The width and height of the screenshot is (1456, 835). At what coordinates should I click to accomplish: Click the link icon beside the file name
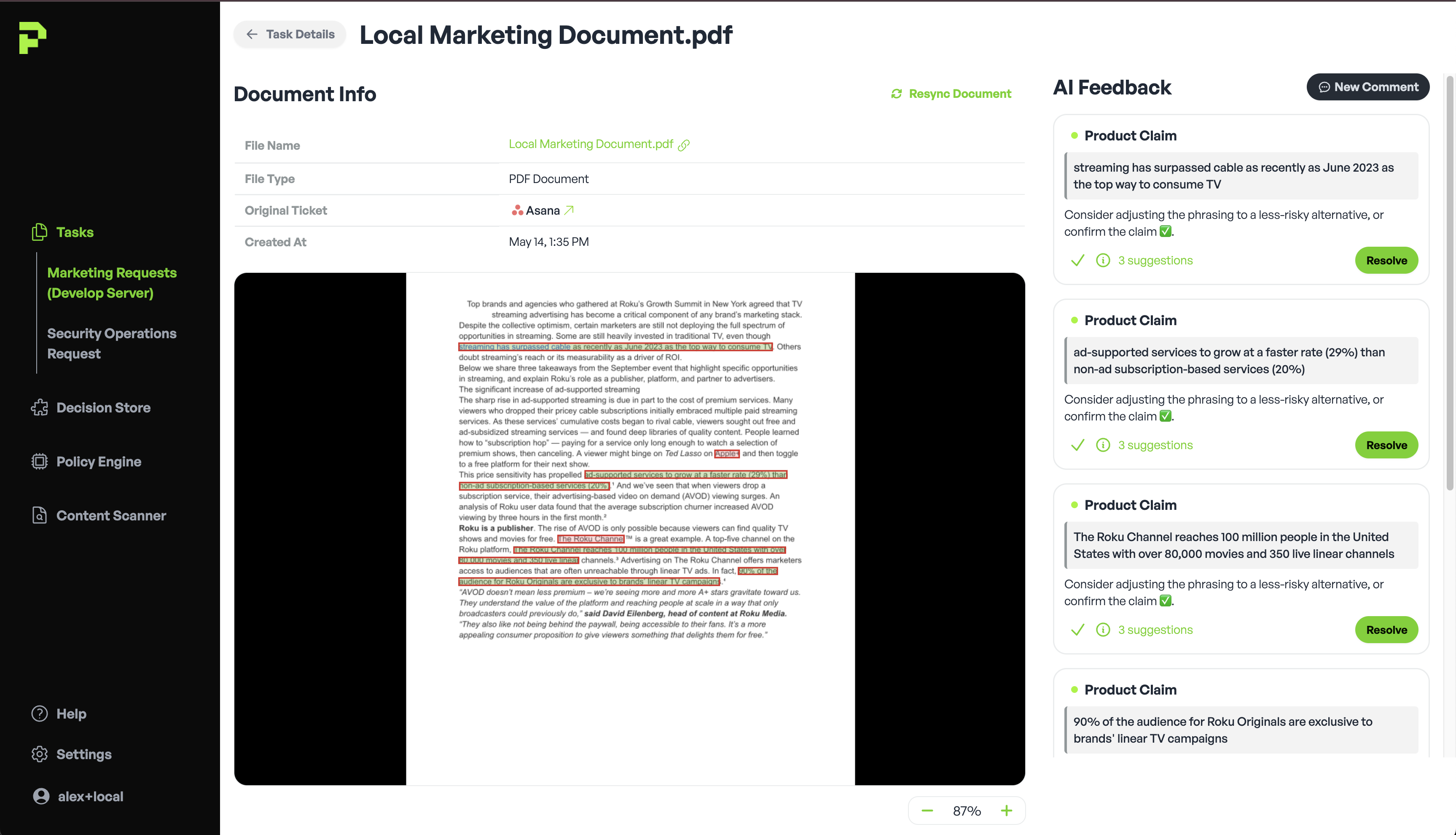(683, 145)
